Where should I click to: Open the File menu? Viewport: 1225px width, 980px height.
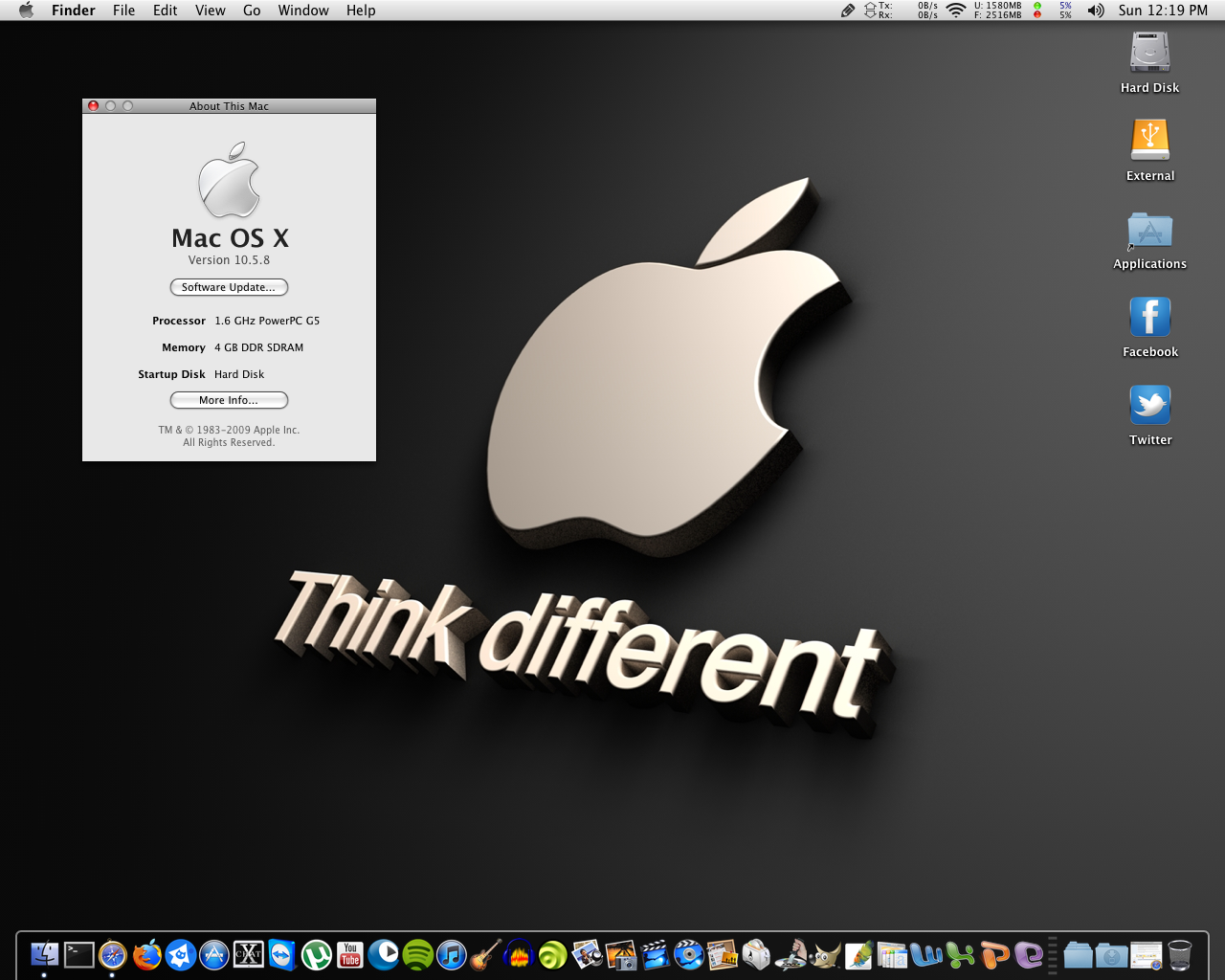coord(123,11)
